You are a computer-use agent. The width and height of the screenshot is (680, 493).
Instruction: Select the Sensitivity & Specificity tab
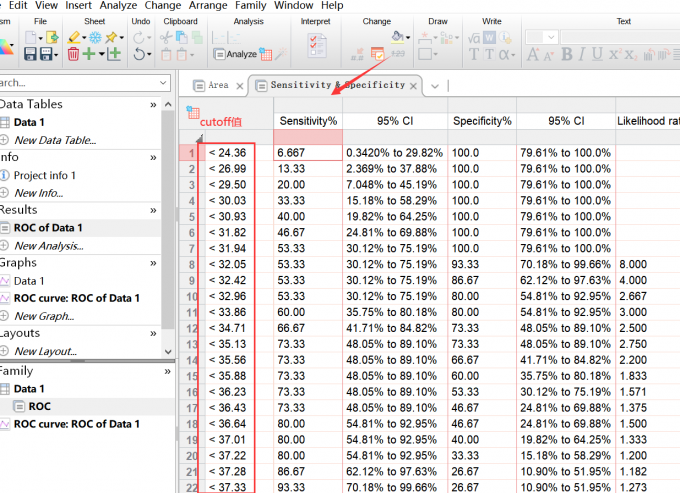(x=337, y=85)
